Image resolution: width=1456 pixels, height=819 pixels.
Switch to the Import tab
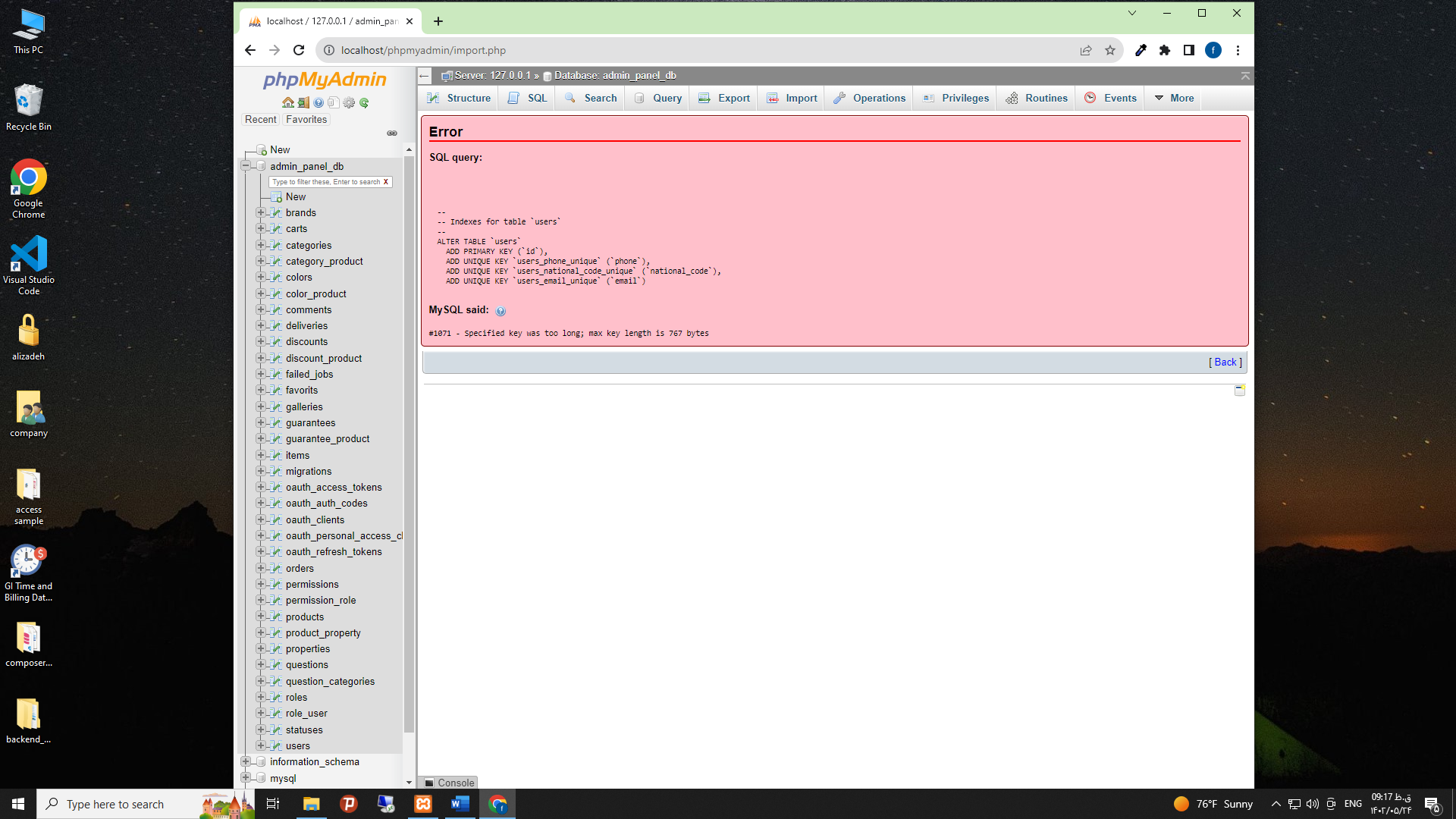click(x=792, y=98)
